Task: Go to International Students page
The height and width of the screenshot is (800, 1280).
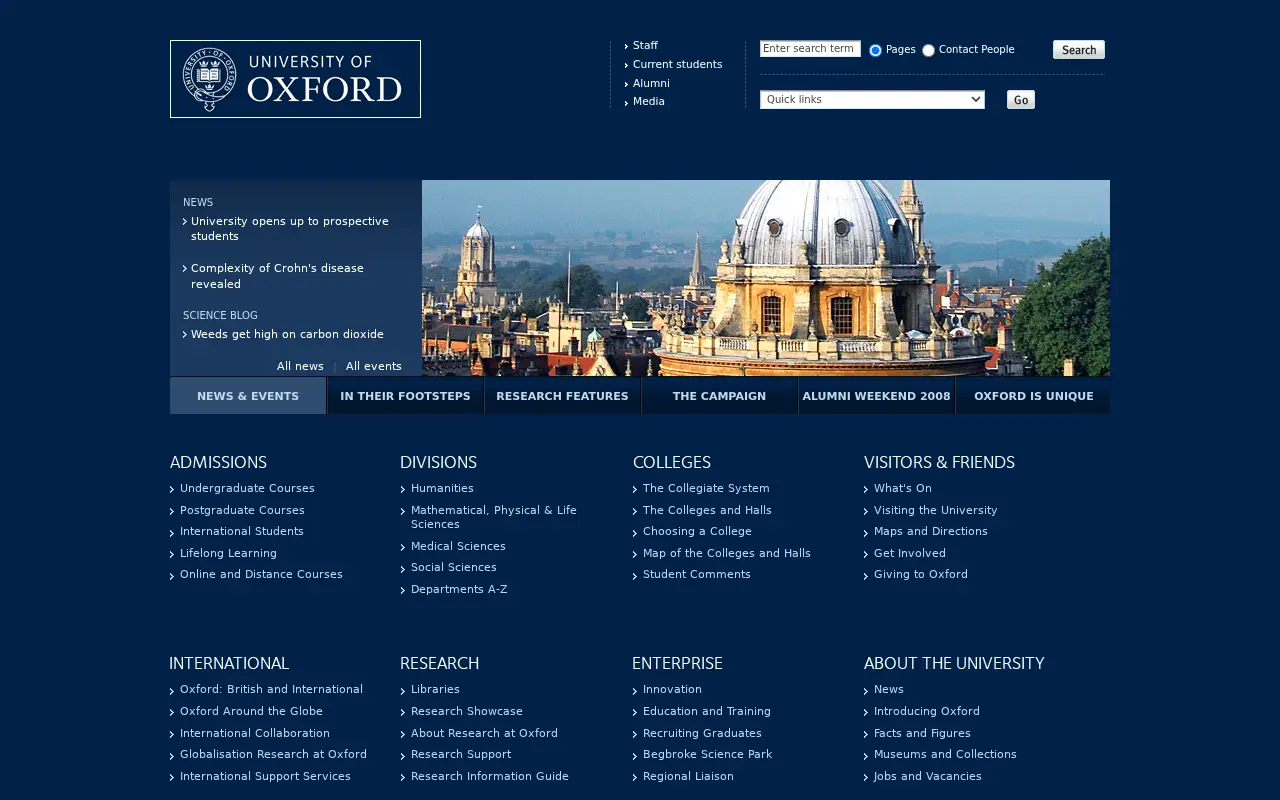Action: tap(242, 531)
